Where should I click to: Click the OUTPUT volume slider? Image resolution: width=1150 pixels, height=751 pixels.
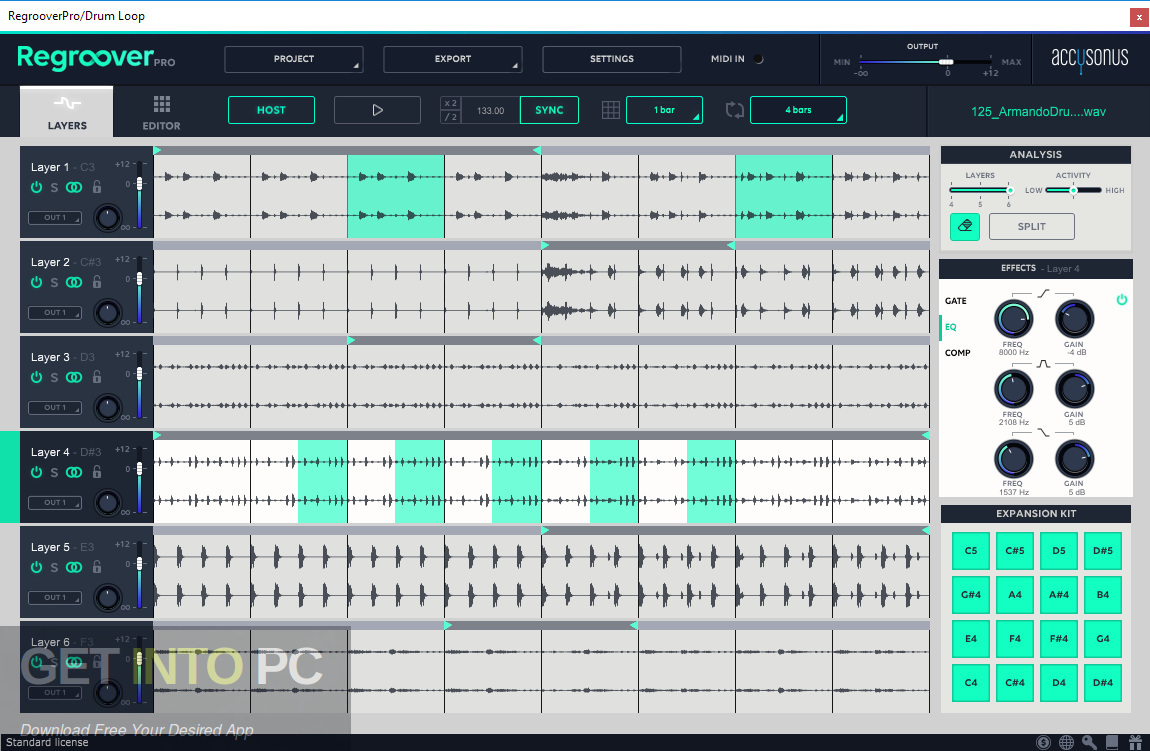pyautogui.click(x=926, y=62)
